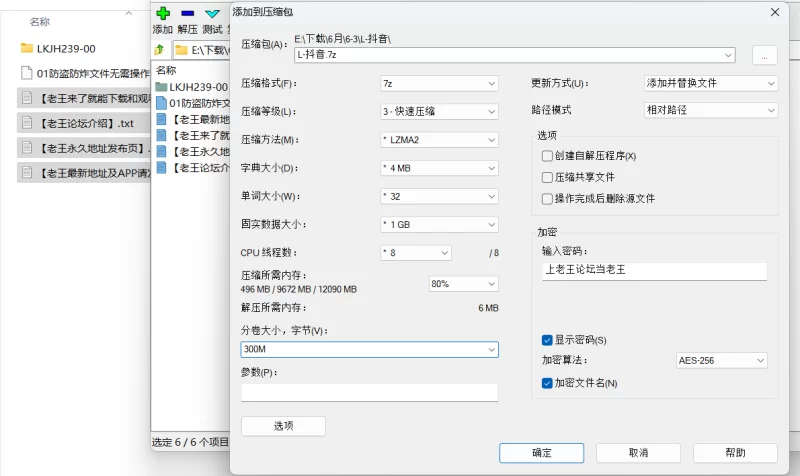
Task: Click the up-folder arrow icon in 7-Zip
Action: (159, 49)
